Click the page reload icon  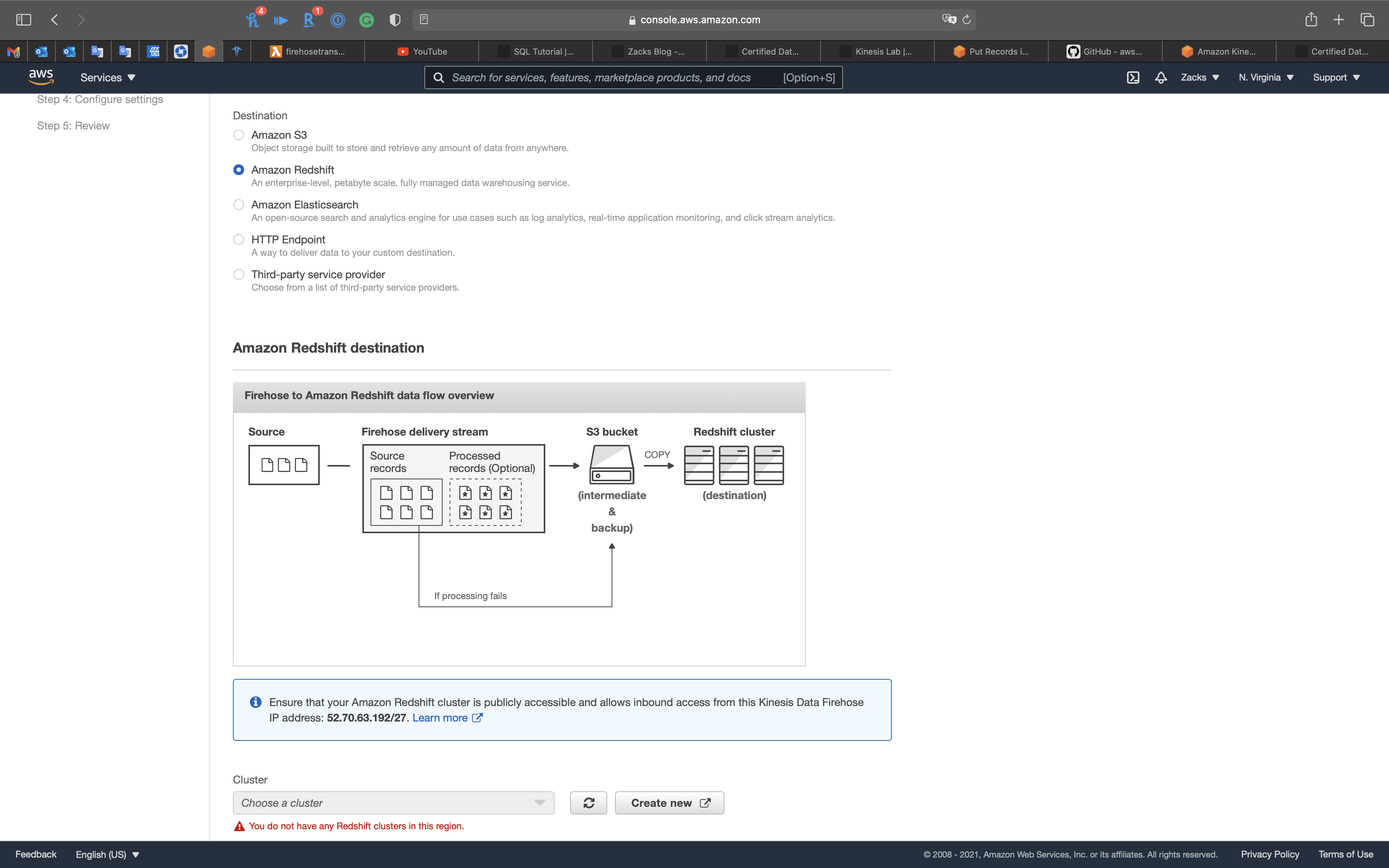967,19
